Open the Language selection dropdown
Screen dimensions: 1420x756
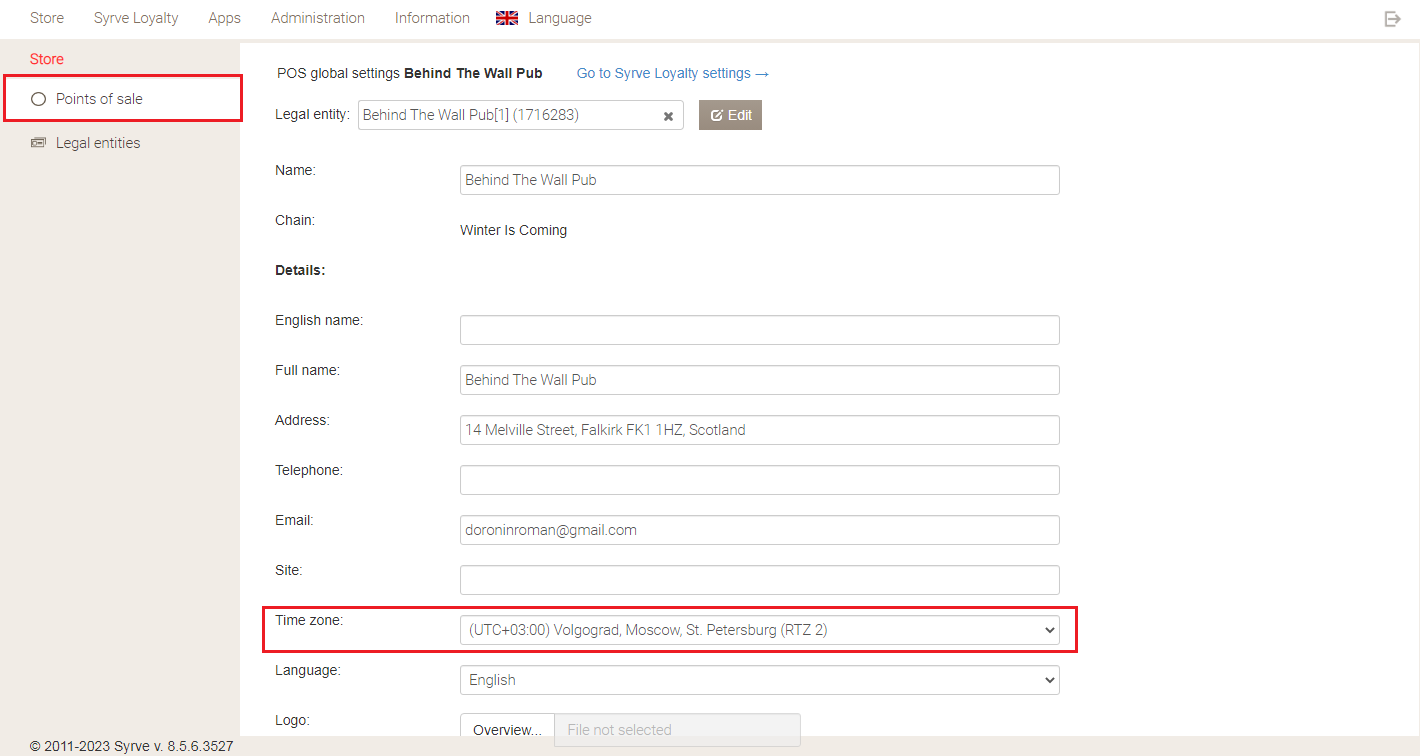point(759,680)
